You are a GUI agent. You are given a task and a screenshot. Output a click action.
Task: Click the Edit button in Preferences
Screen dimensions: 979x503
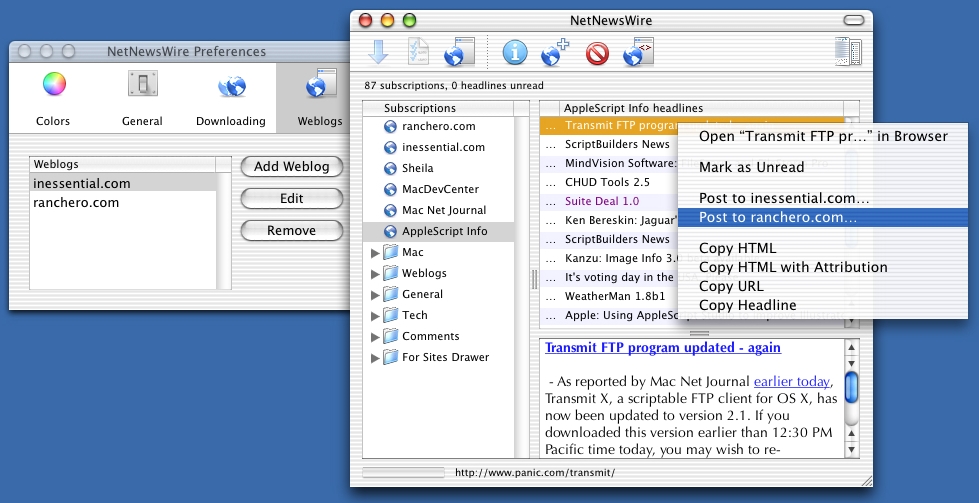tap(292, 198)
